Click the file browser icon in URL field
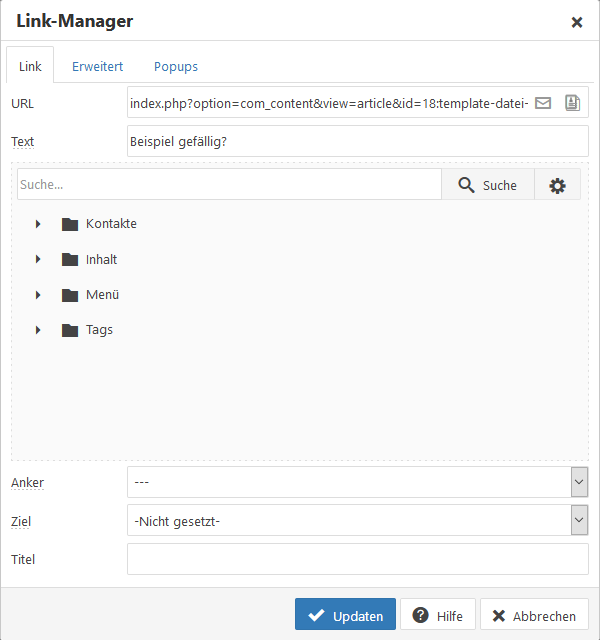This screenshot has height=640, width=600. pos(572,103)
